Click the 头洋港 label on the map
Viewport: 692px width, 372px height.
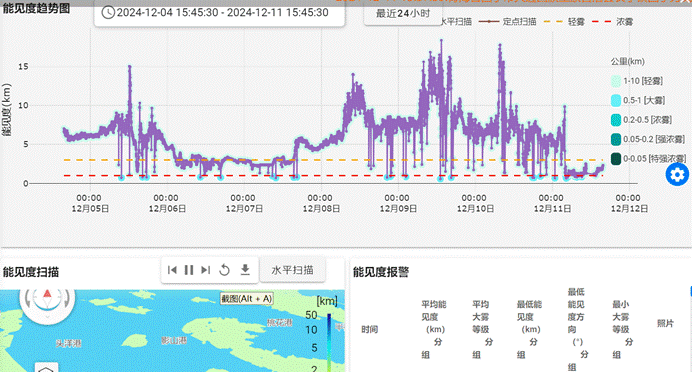point(68,343)
